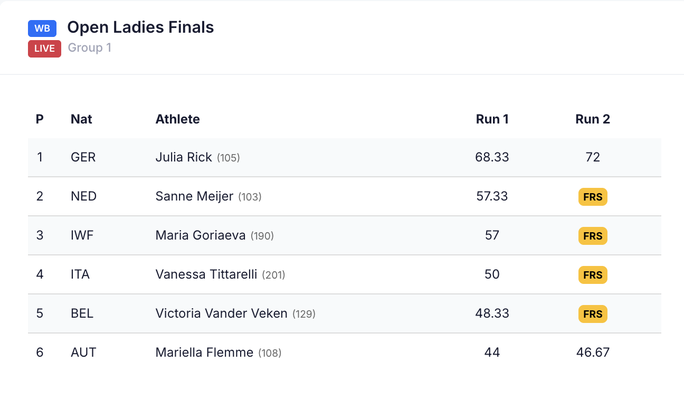Click Victoria Vander Veken's FRS badge
Image resolution: width=684 pixels, height=400 pixels.
(x=592, y=314)
